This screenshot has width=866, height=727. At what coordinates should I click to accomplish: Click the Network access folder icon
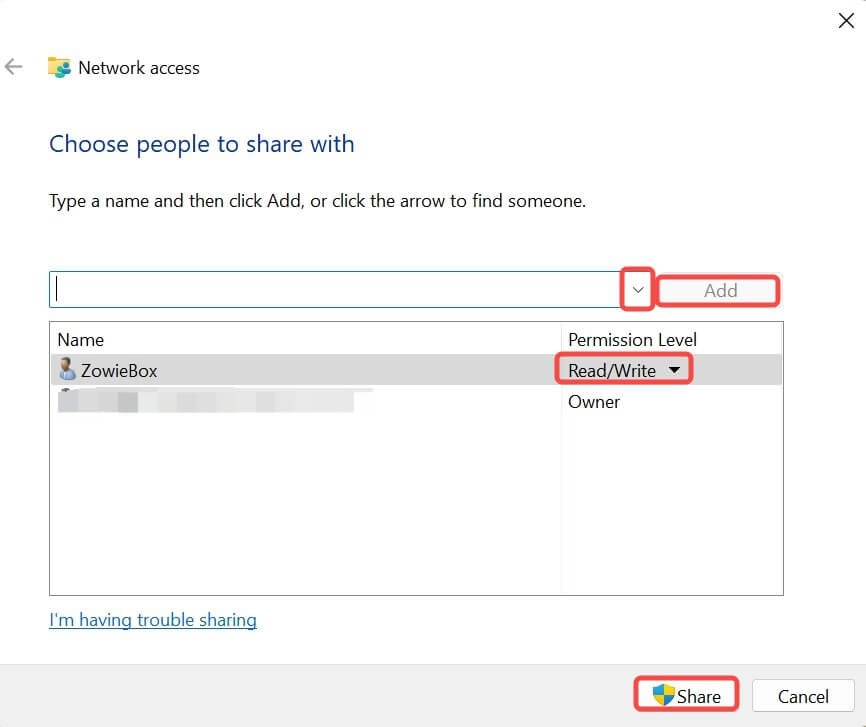59,68
